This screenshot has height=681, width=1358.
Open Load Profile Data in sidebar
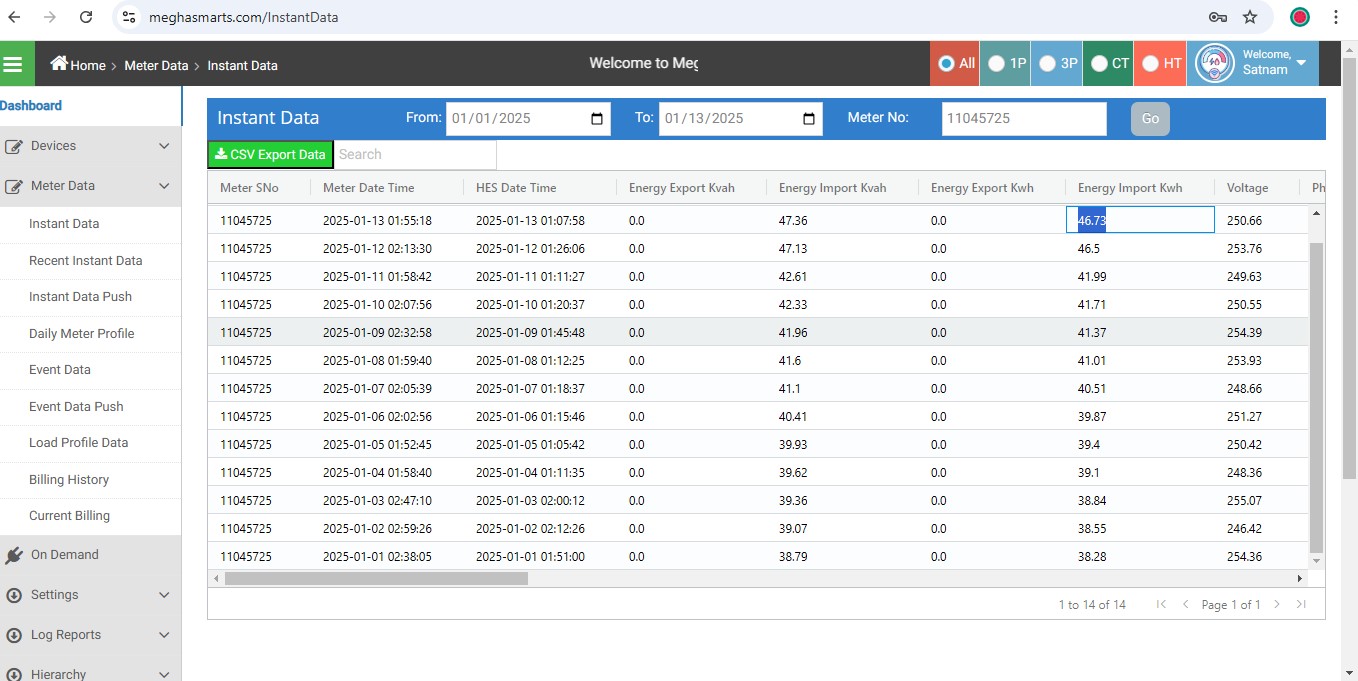[79, 443]
